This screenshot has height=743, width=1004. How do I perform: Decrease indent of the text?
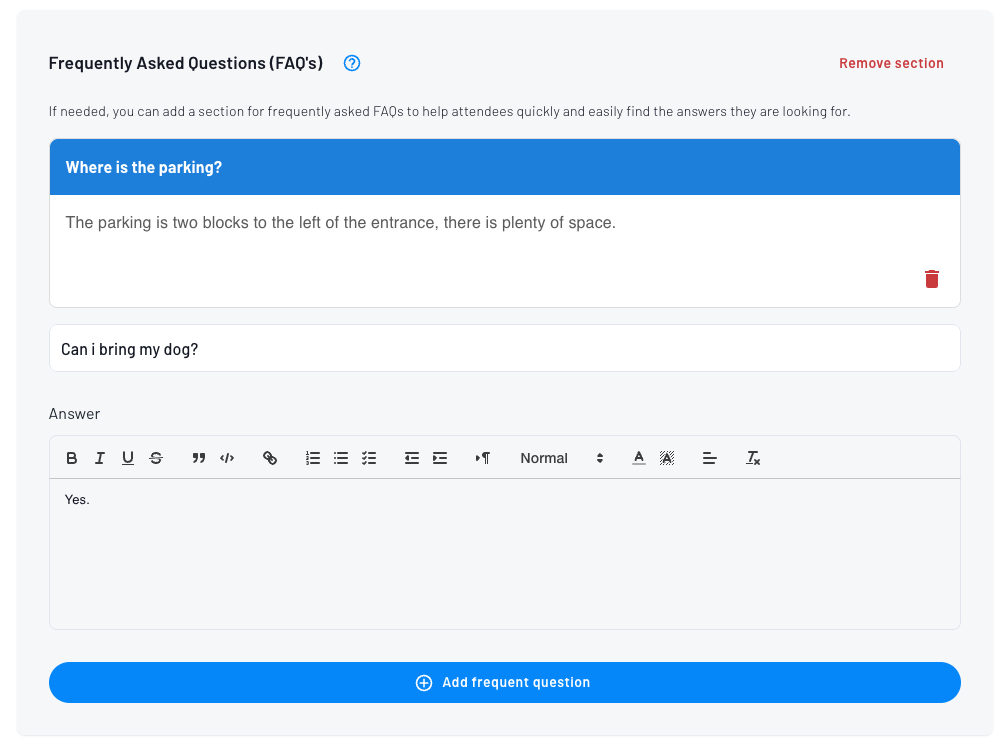coord(411,458)
